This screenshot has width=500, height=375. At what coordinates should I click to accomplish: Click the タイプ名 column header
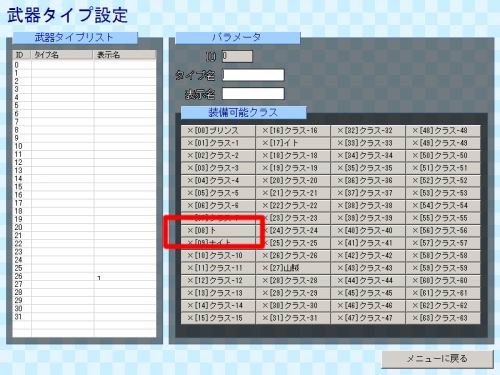click(x=62, y=55)
